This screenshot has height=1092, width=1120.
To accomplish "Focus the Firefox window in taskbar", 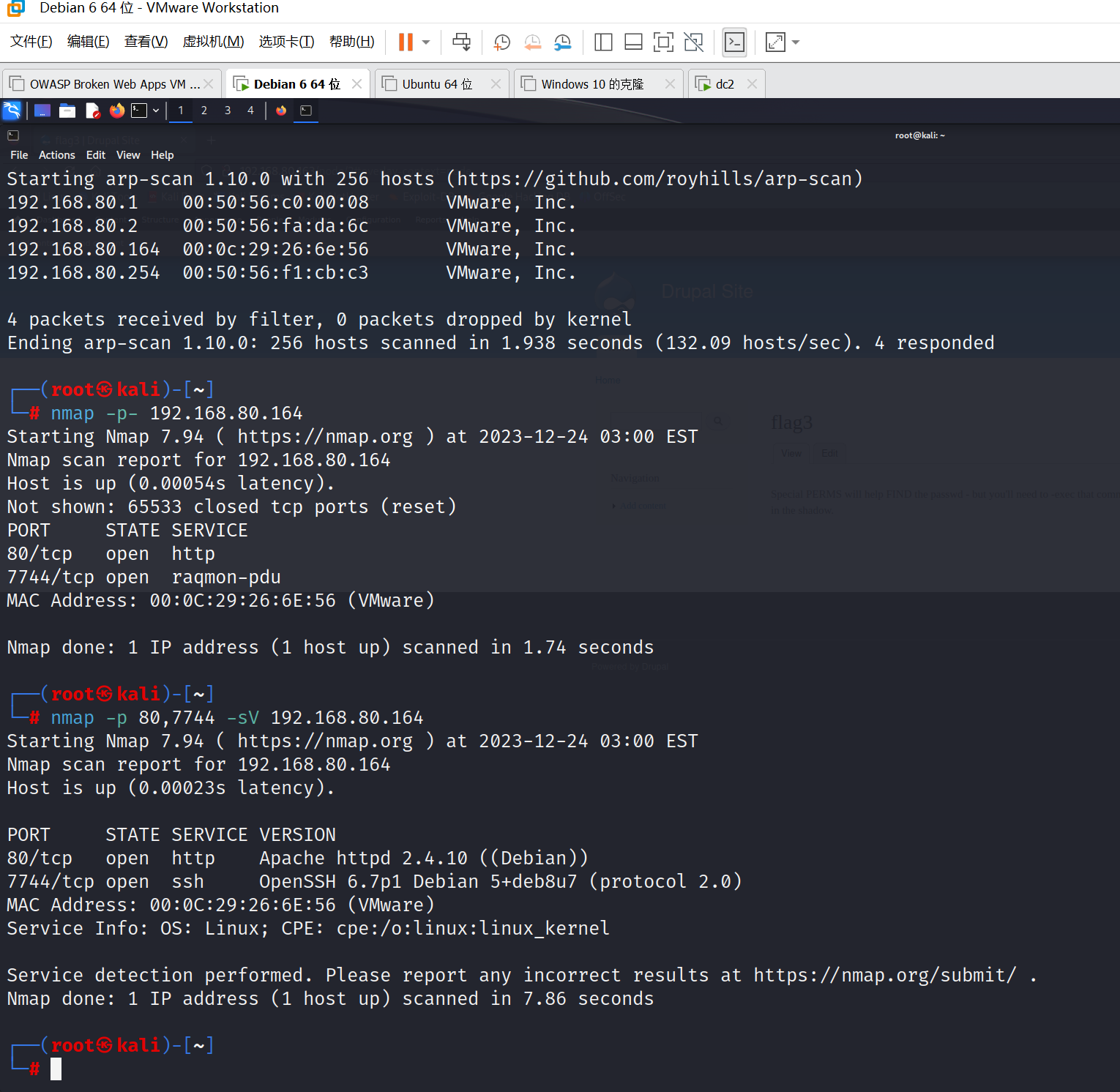I will coord(281,111).
